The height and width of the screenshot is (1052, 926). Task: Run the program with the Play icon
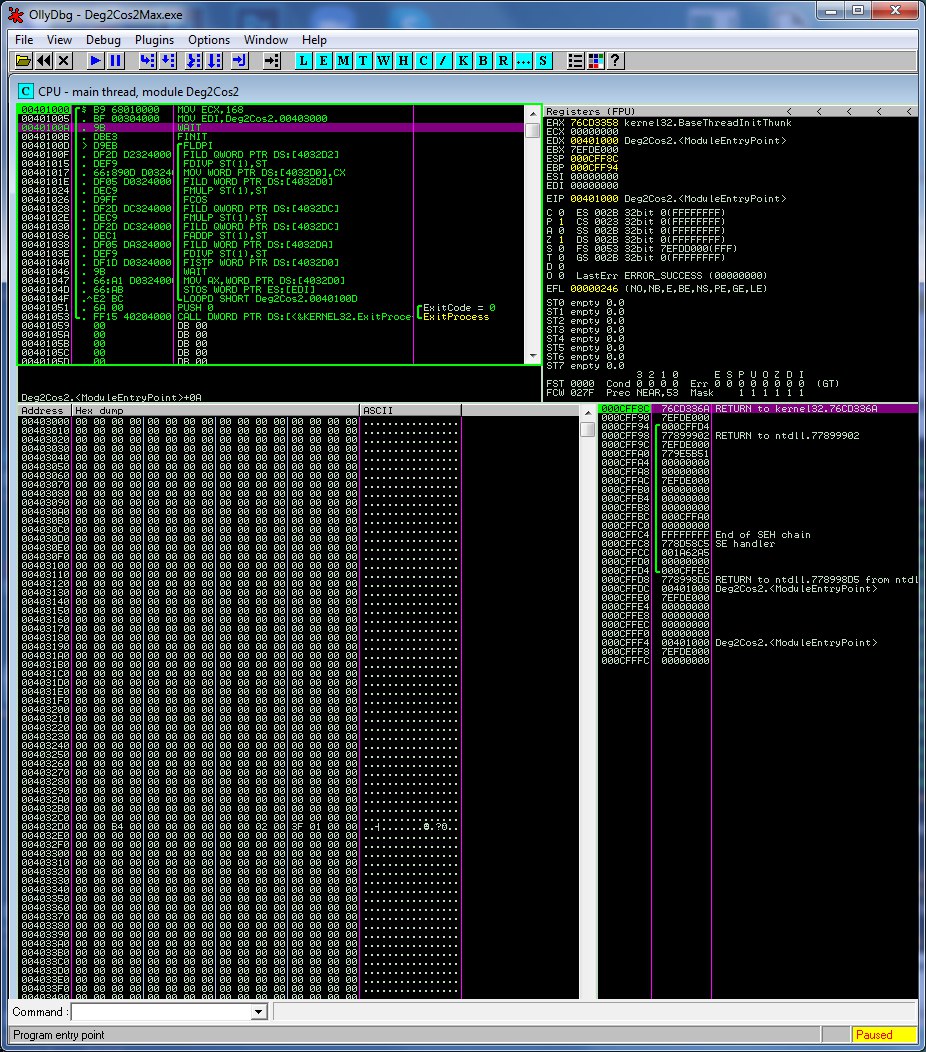95,61
